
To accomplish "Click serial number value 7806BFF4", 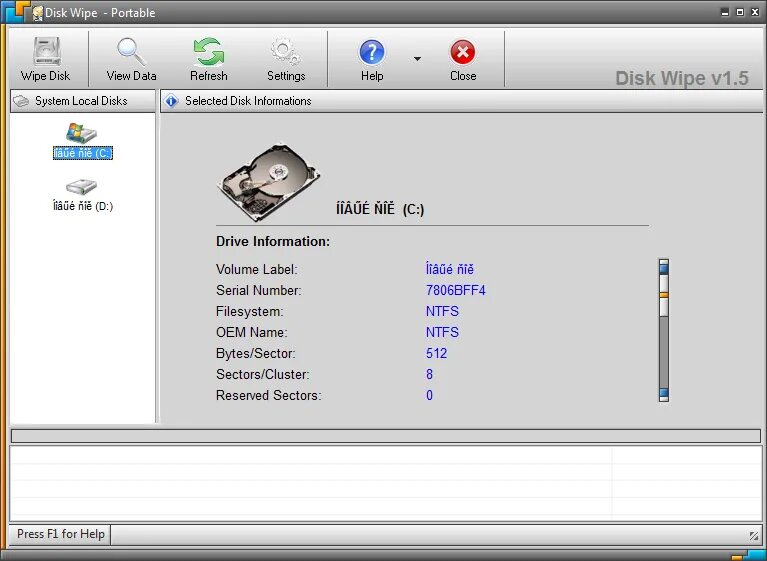I will tap(455, 291).
